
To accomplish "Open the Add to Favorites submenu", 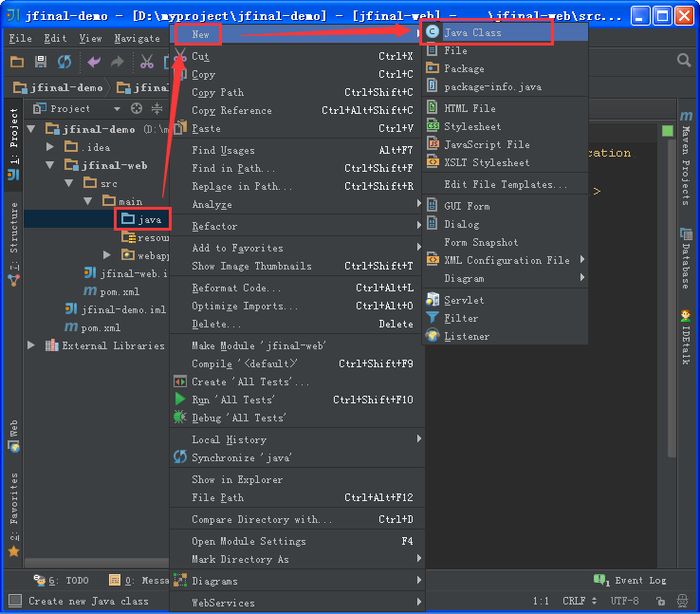I will (297, 248).
